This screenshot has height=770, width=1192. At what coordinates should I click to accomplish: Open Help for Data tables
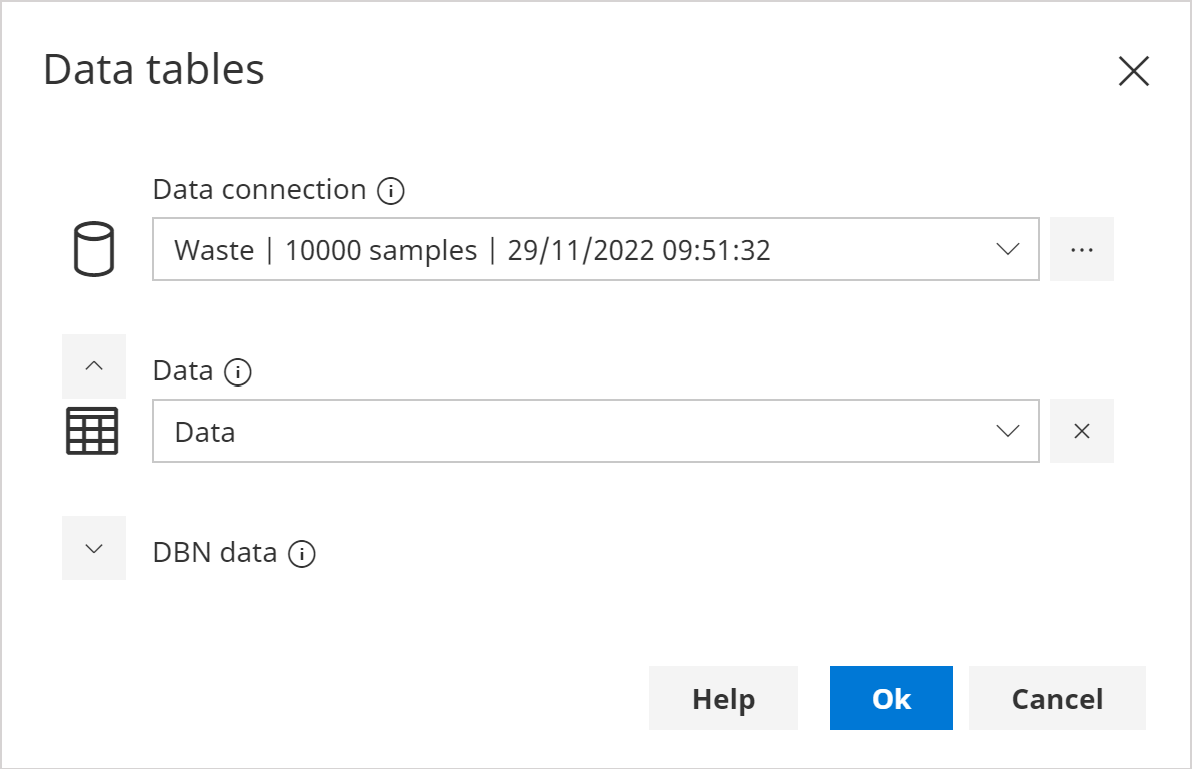tap(723, 698)
